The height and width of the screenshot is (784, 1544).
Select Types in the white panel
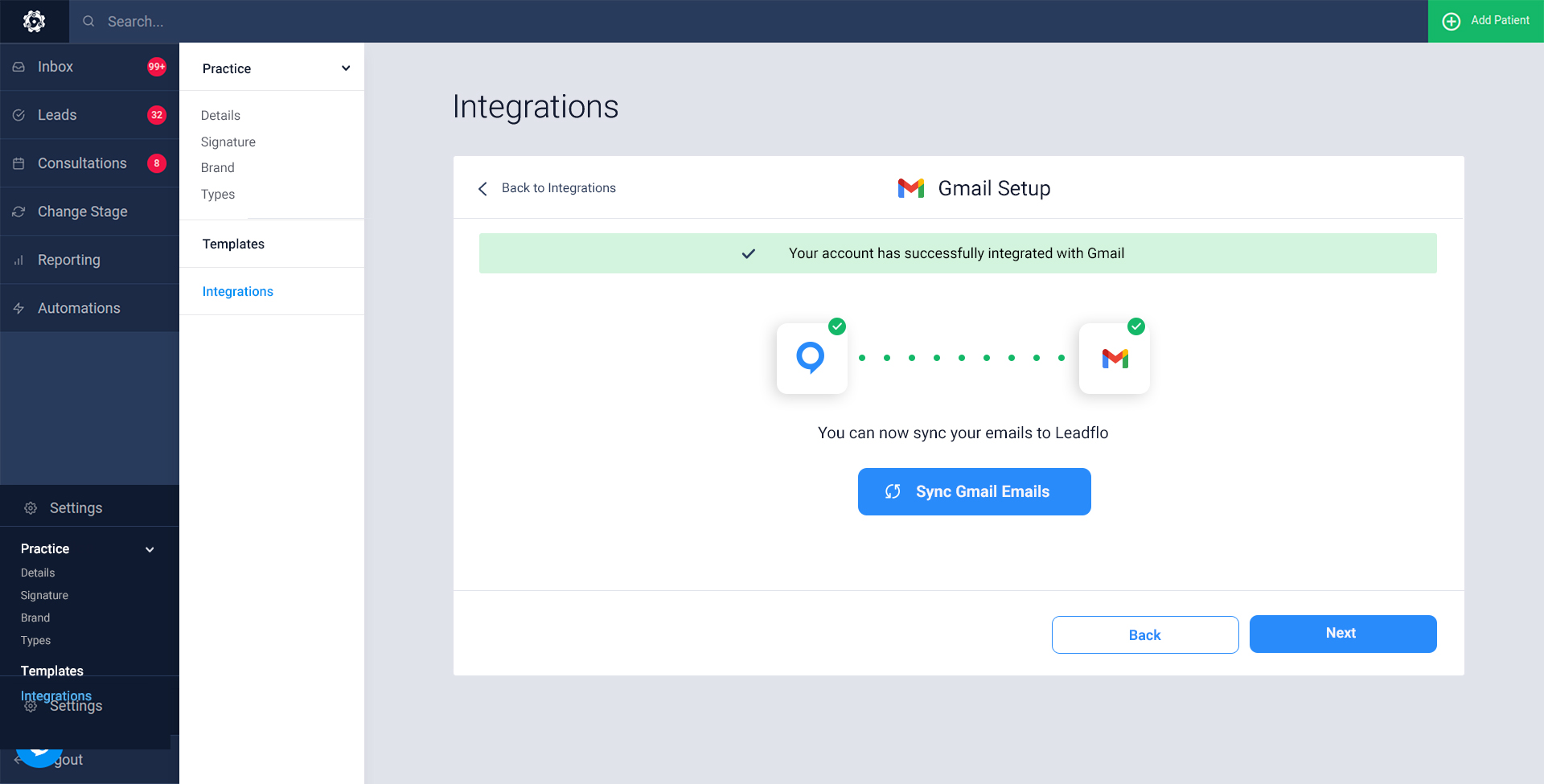pos(218,194)
